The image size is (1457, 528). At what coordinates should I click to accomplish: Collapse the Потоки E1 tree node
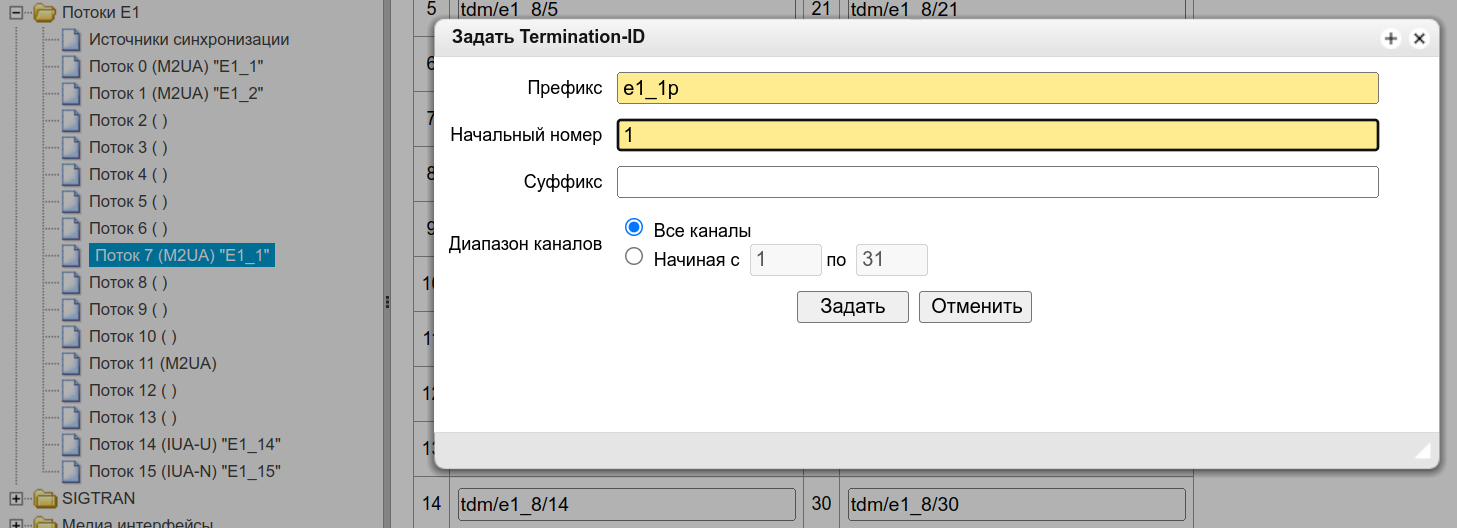point(16,13)
